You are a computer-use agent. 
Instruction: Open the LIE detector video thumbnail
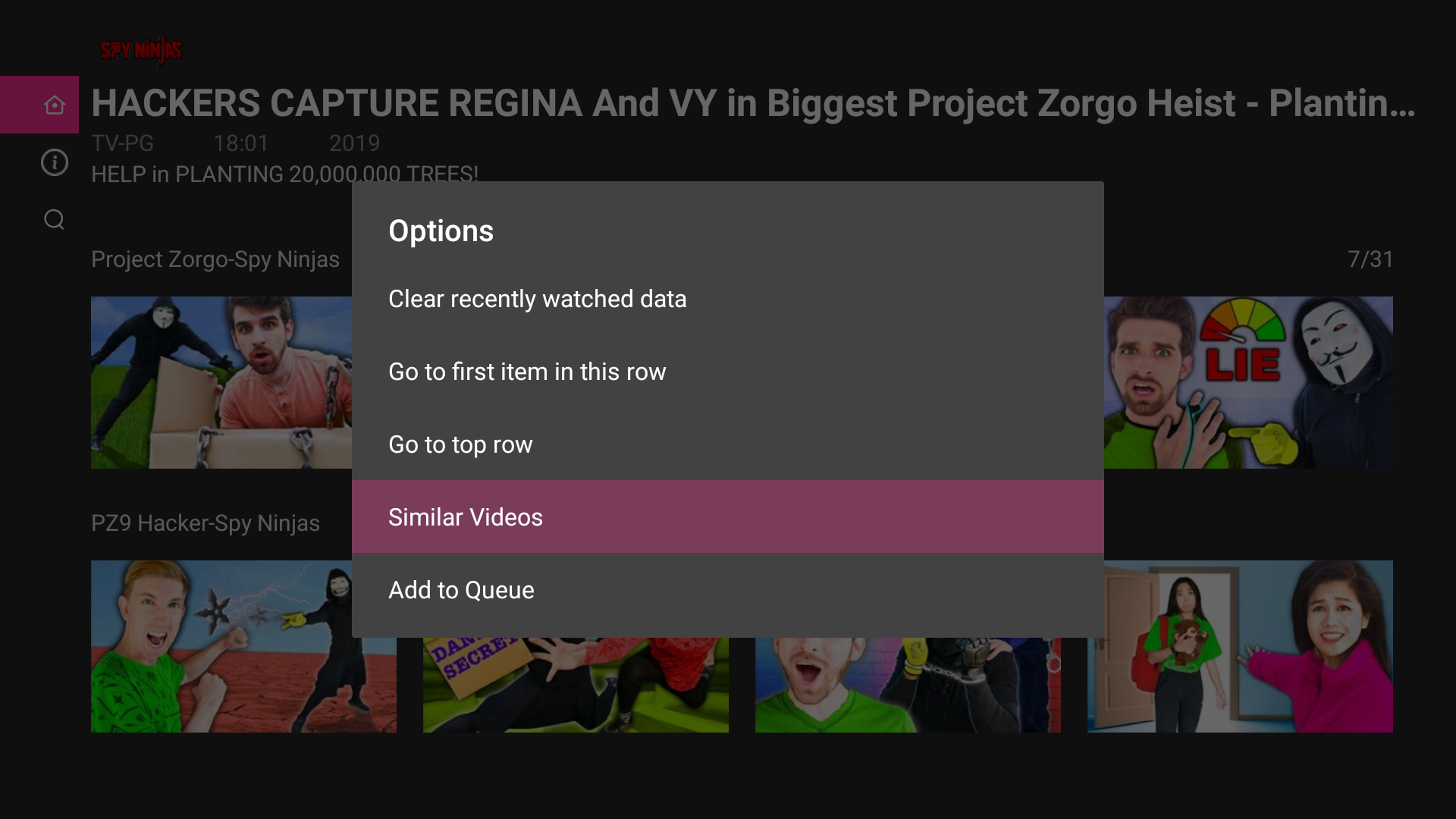[1248, 382]
